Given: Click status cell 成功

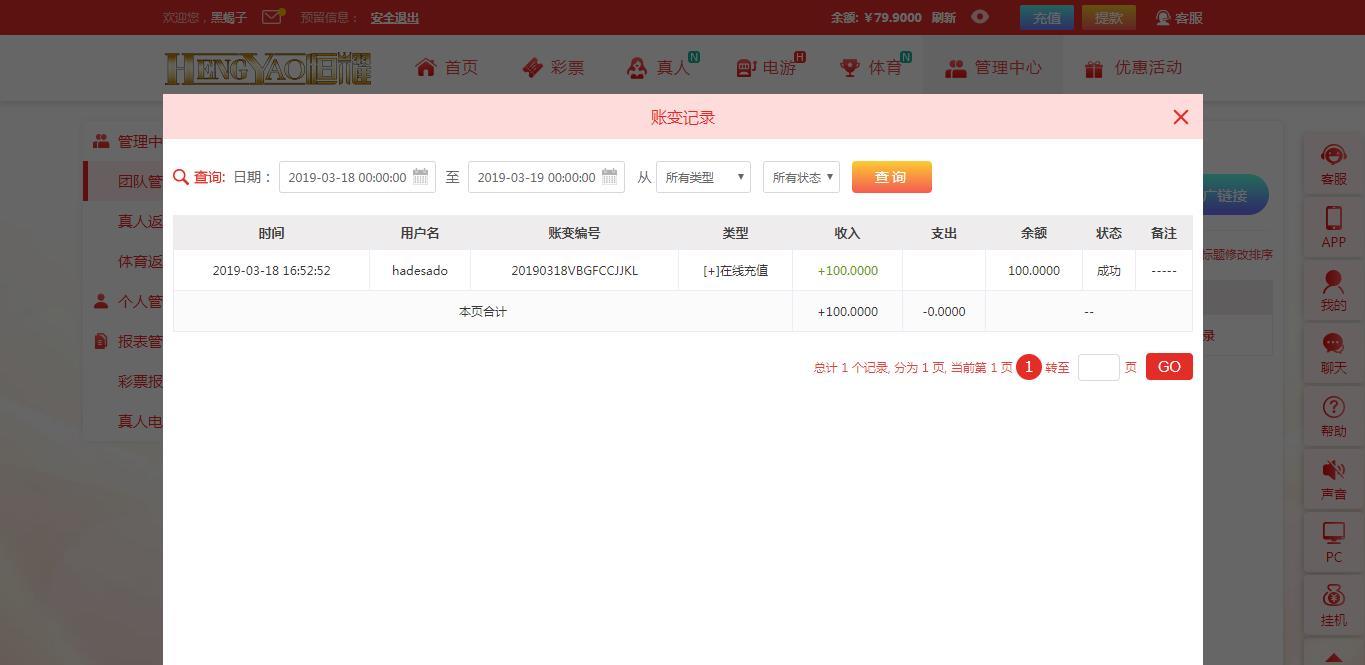Looking at the screenshot, I should pos(1109,271).
